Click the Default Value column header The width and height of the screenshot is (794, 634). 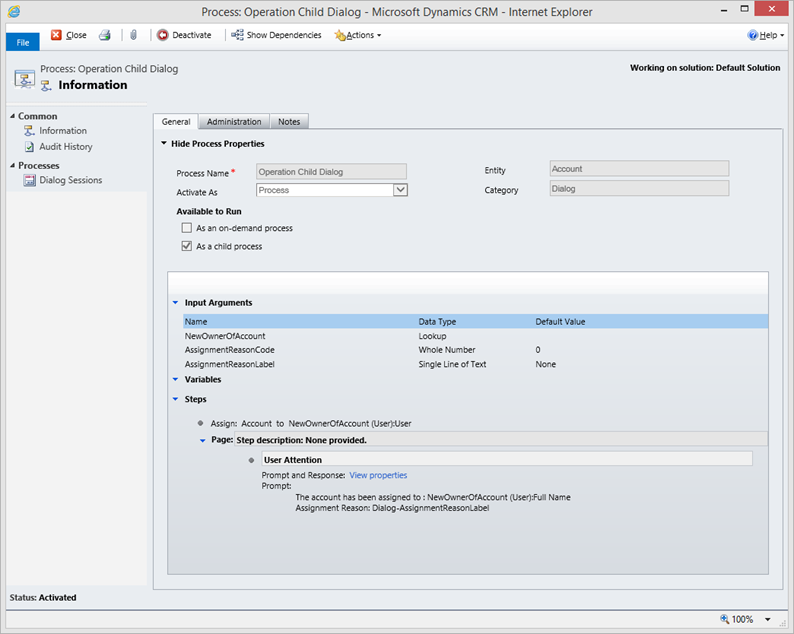[x=560, y=322]
